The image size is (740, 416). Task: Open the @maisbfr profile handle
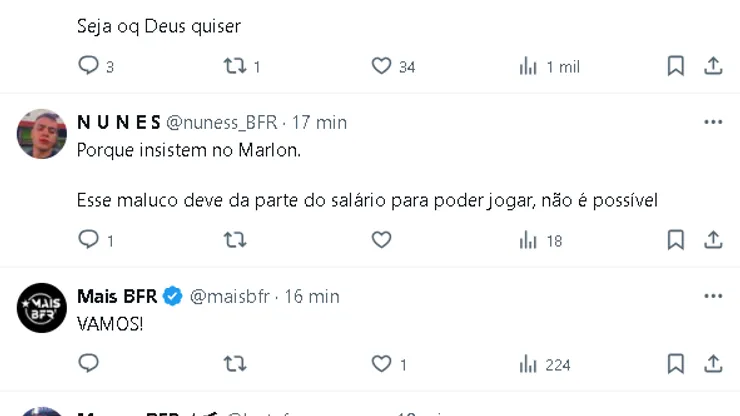coord(230,296)
